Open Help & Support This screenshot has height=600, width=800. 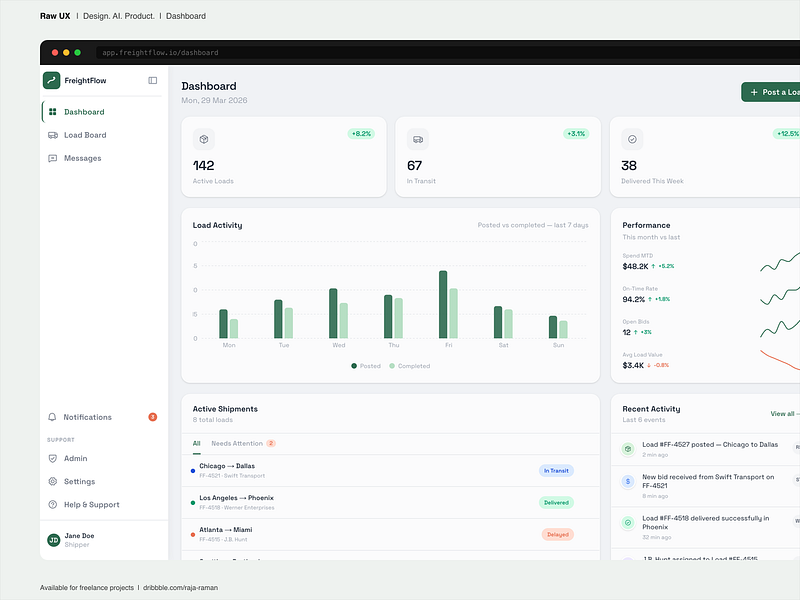point(102,505)
